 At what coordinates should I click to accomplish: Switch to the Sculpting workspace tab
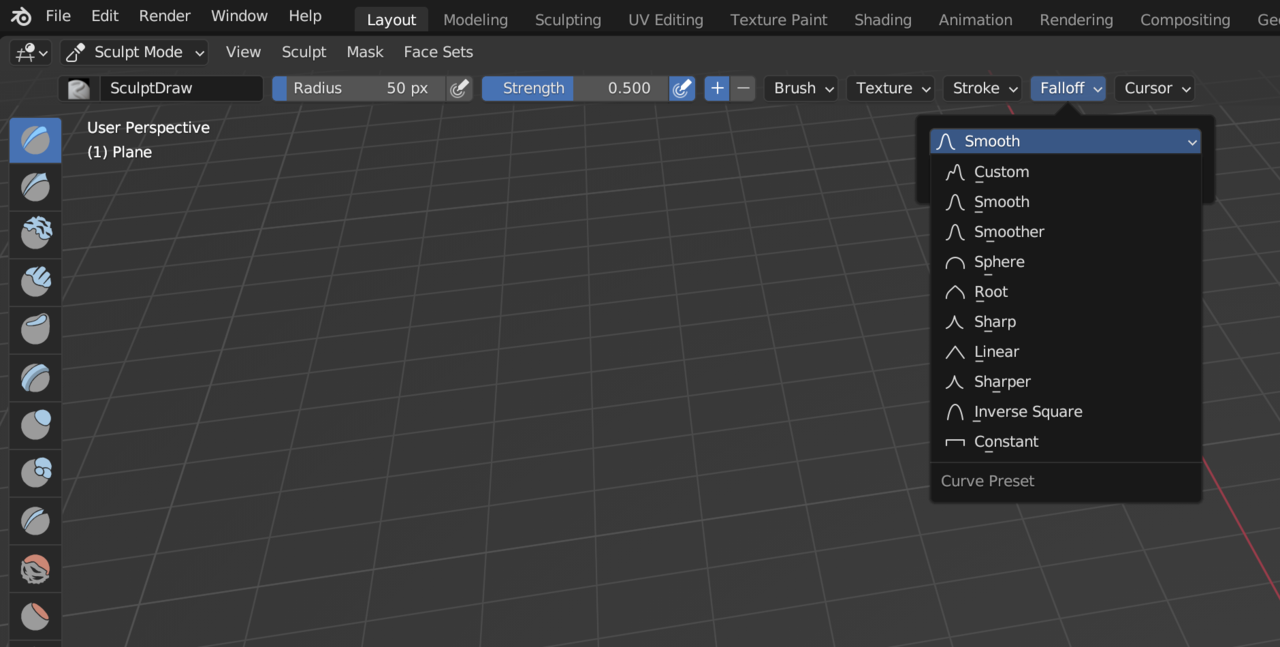click(568, 20)
